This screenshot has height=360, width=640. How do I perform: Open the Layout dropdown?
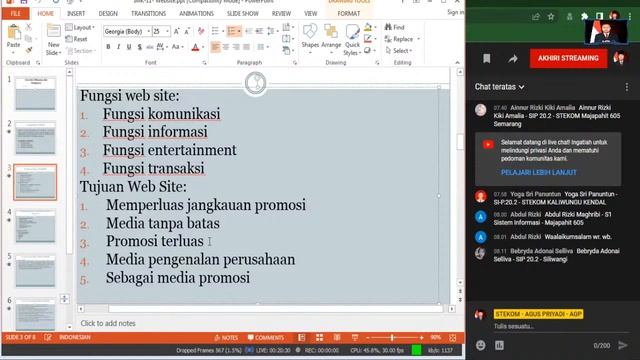[x=80, y=27]
